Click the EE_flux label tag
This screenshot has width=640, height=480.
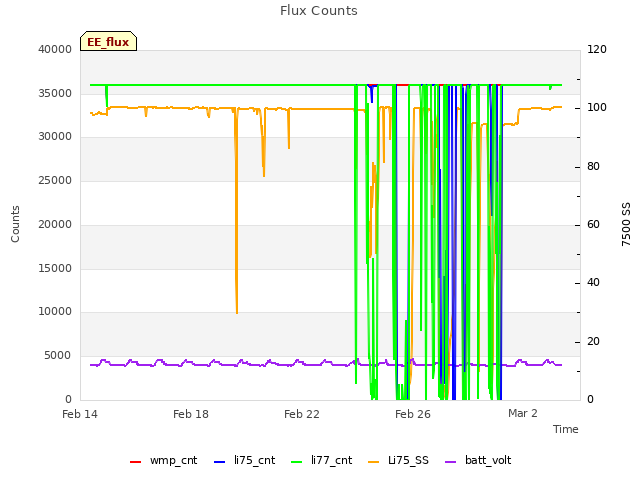(x=108, y=41)
